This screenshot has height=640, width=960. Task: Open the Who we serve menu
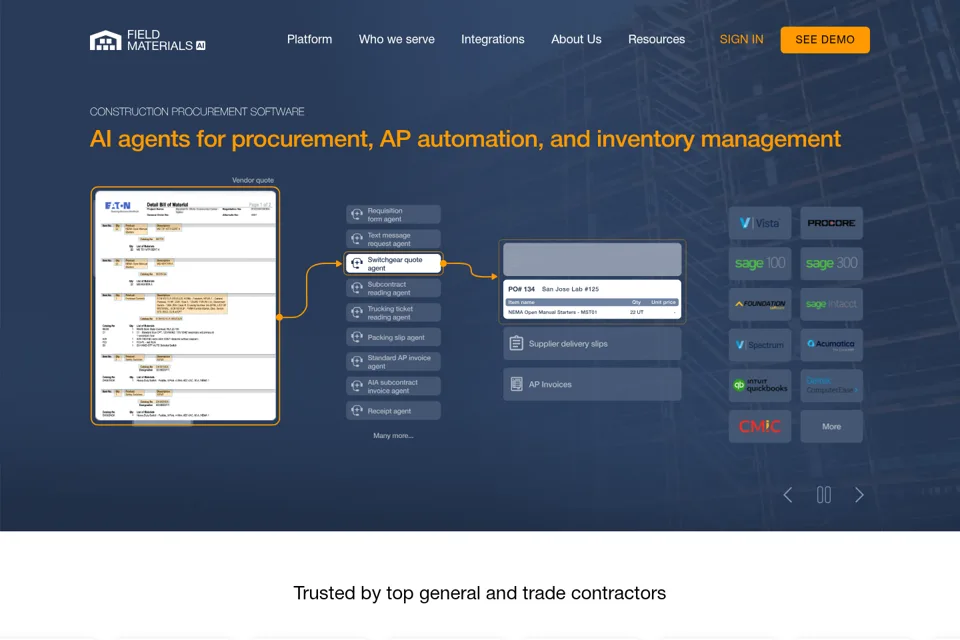[x=397, y=39]
